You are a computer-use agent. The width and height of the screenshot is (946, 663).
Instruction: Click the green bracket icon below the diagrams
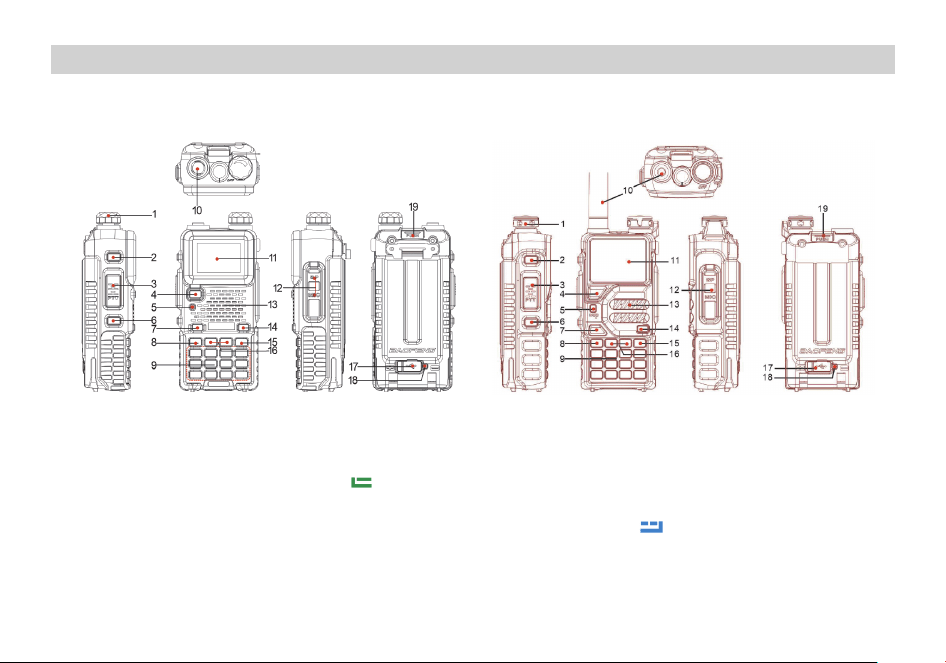361,482
